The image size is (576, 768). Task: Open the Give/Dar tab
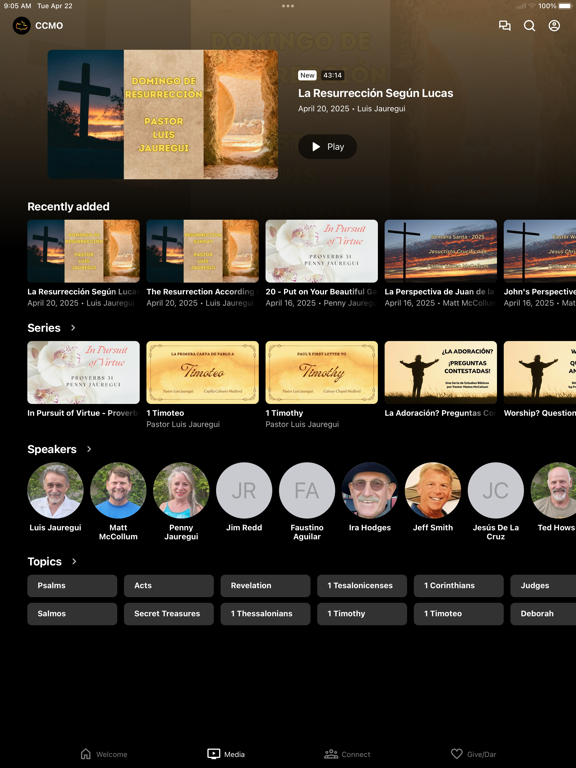(x=474, y=754)
